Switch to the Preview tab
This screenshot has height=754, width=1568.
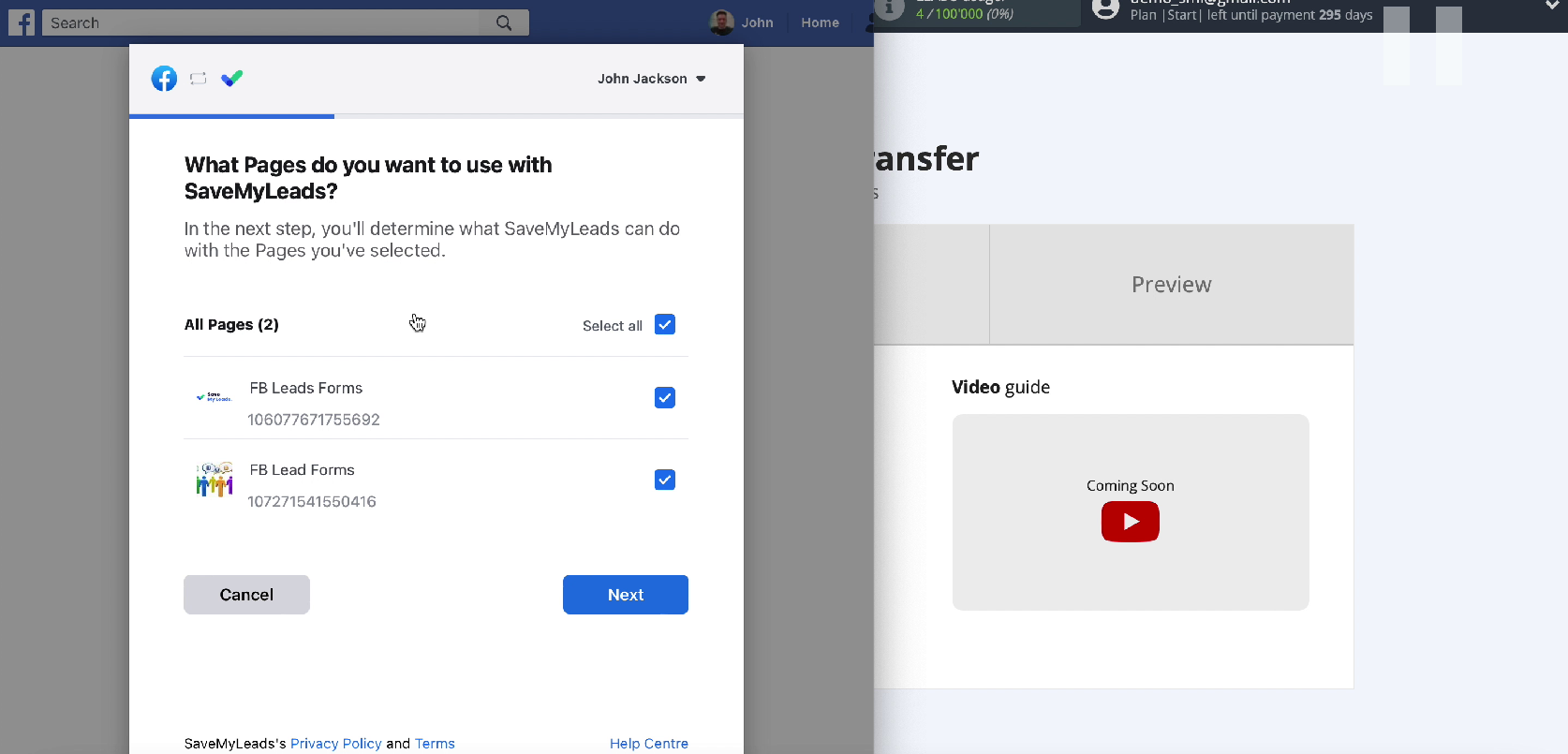tap(1171, 284)
